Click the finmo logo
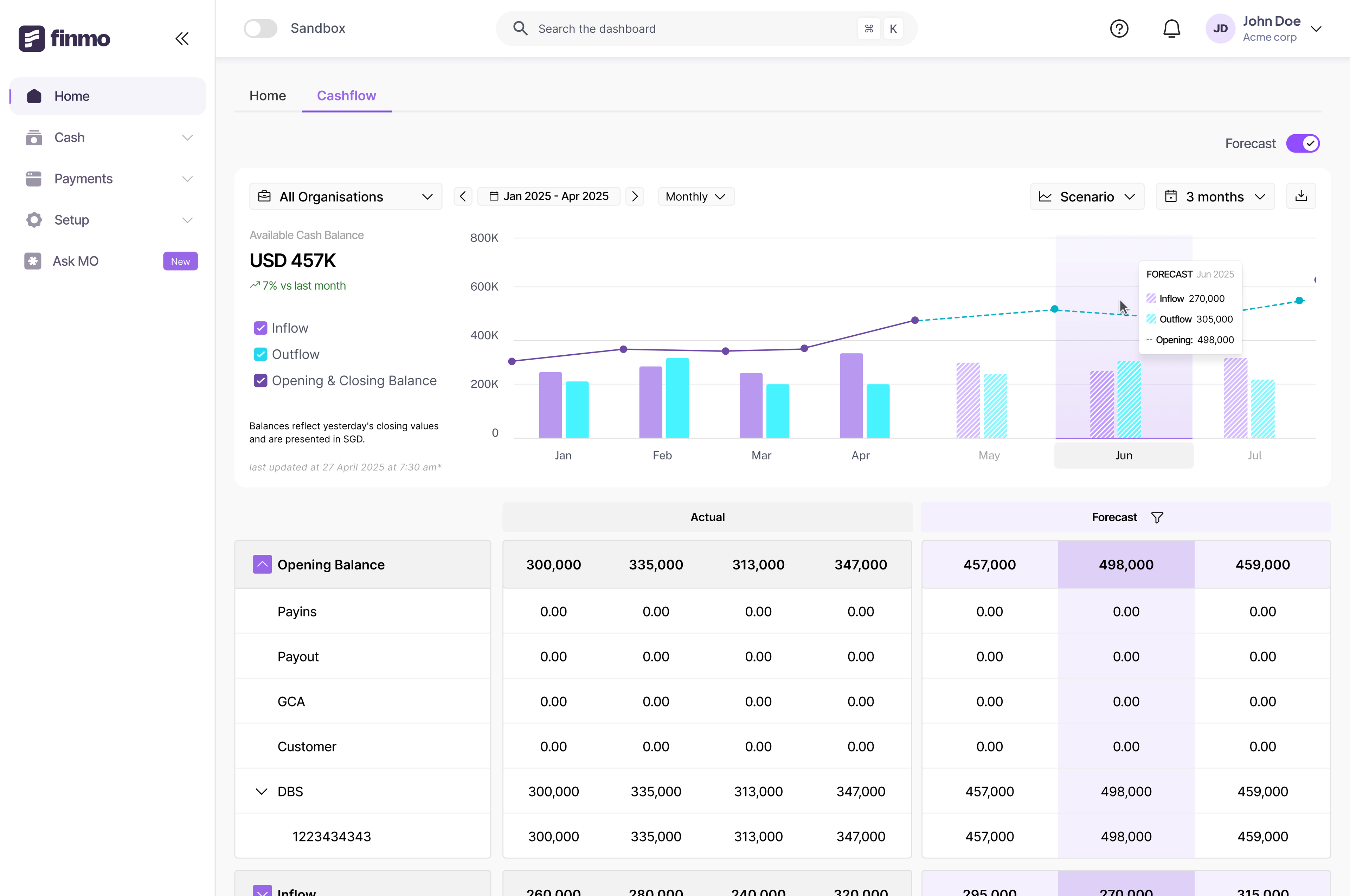 [x=64, y=38]
